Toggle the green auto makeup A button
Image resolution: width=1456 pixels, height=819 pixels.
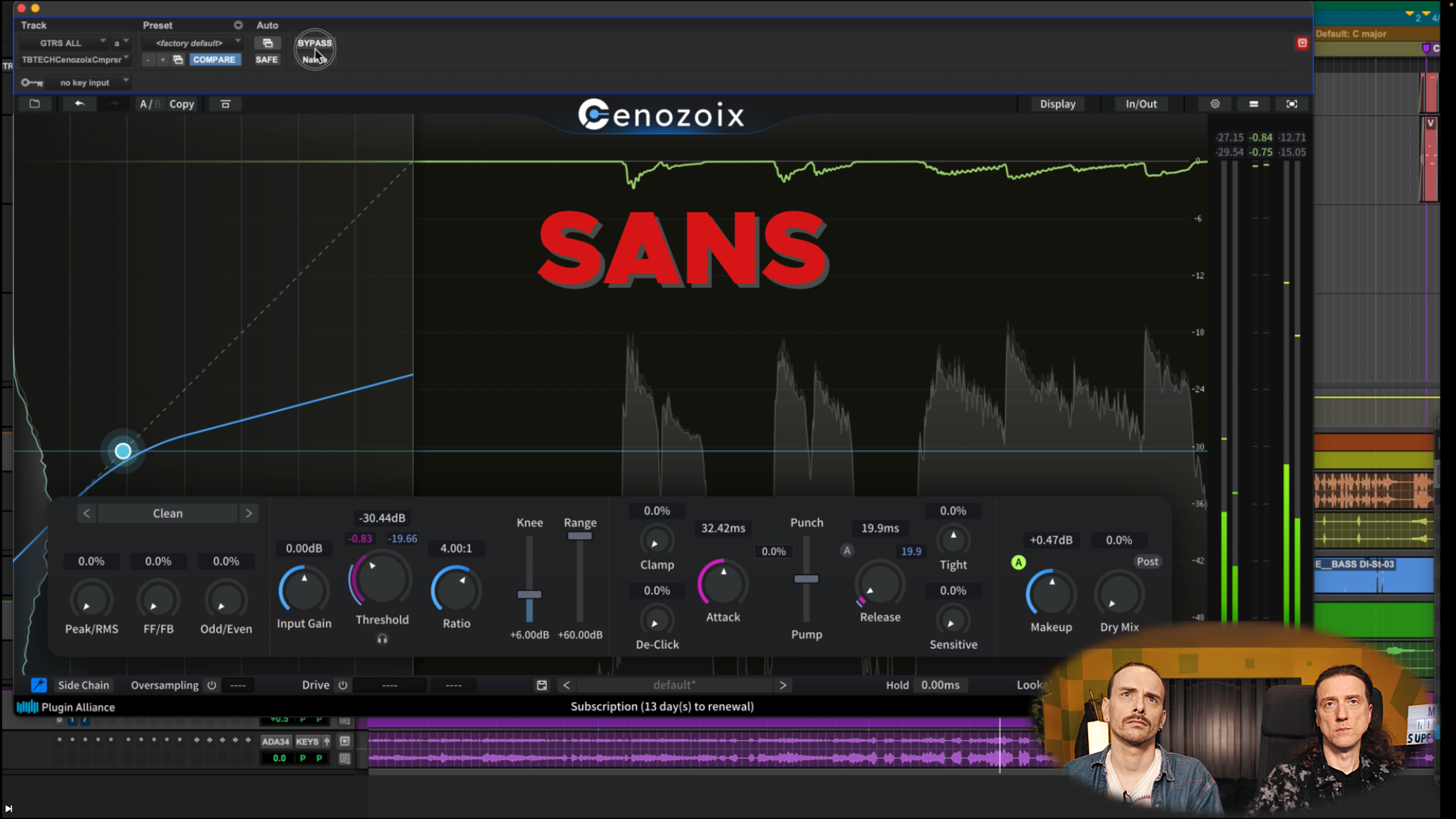pos(1018,562)
